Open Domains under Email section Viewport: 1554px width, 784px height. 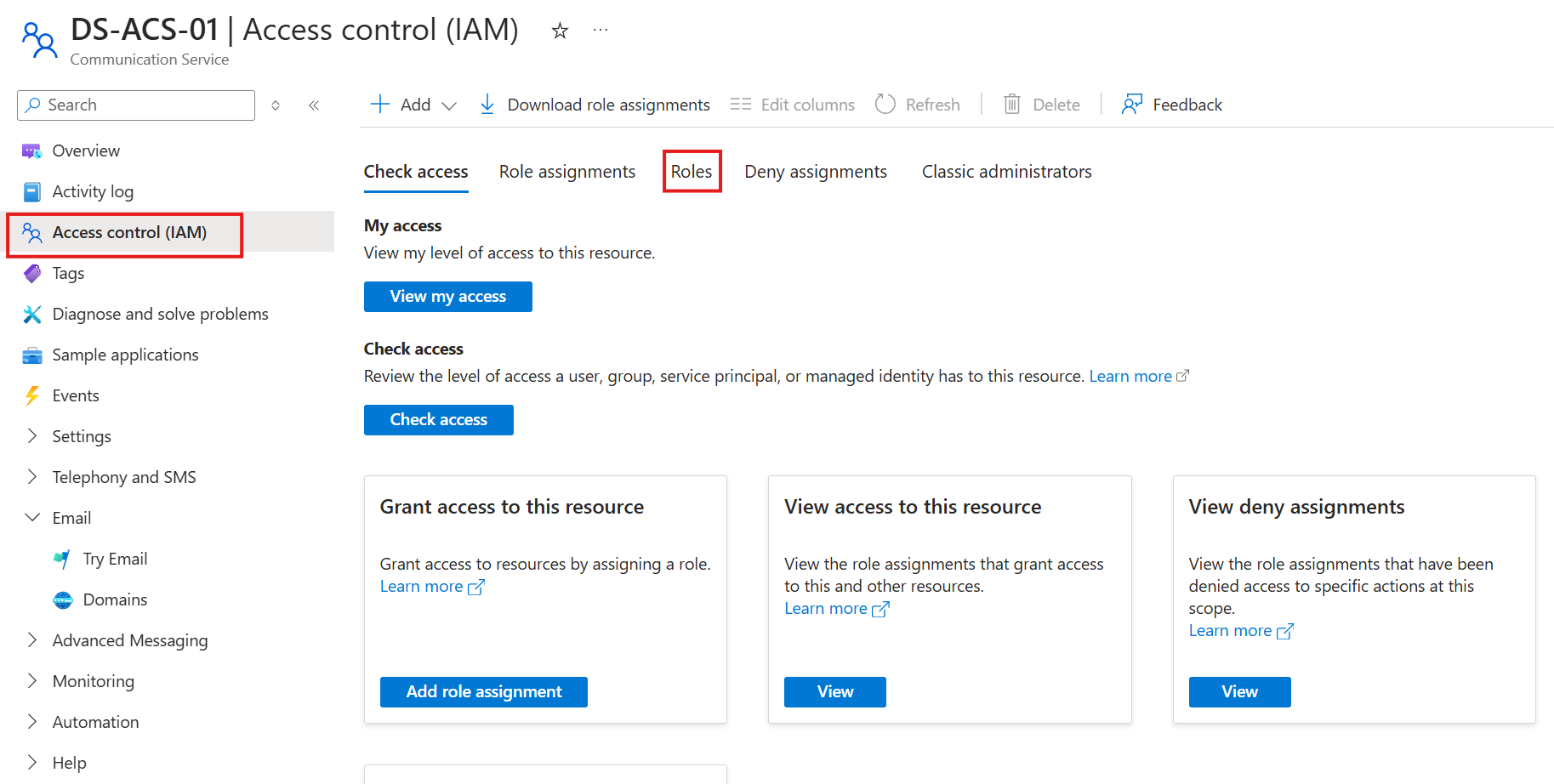point(115,599)
